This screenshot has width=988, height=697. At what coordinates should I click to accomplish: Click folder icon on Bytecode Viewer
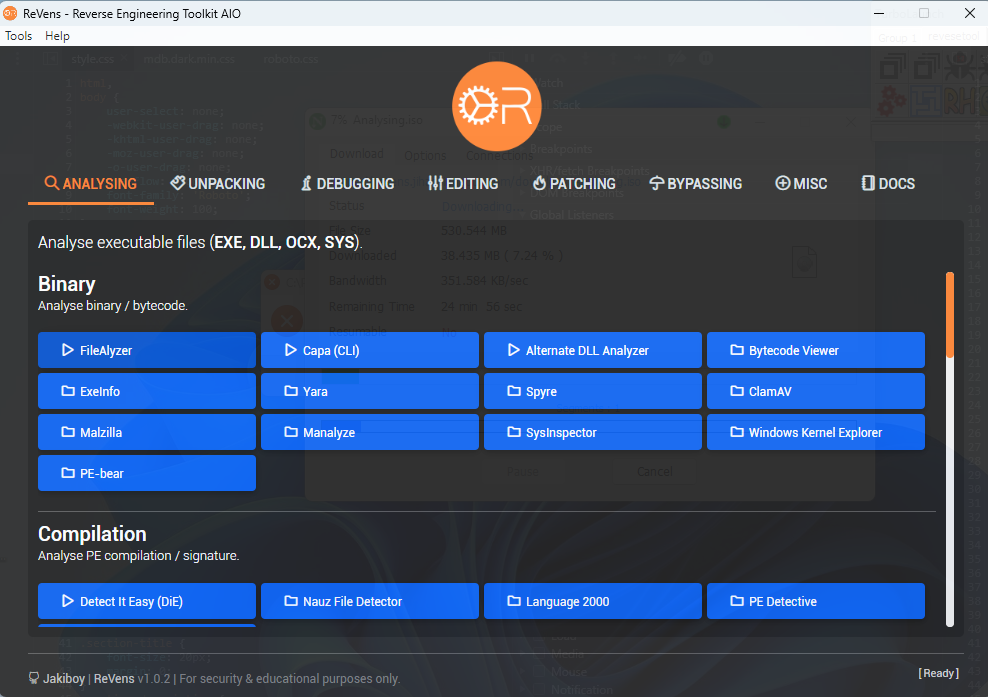tap(737, 350)
